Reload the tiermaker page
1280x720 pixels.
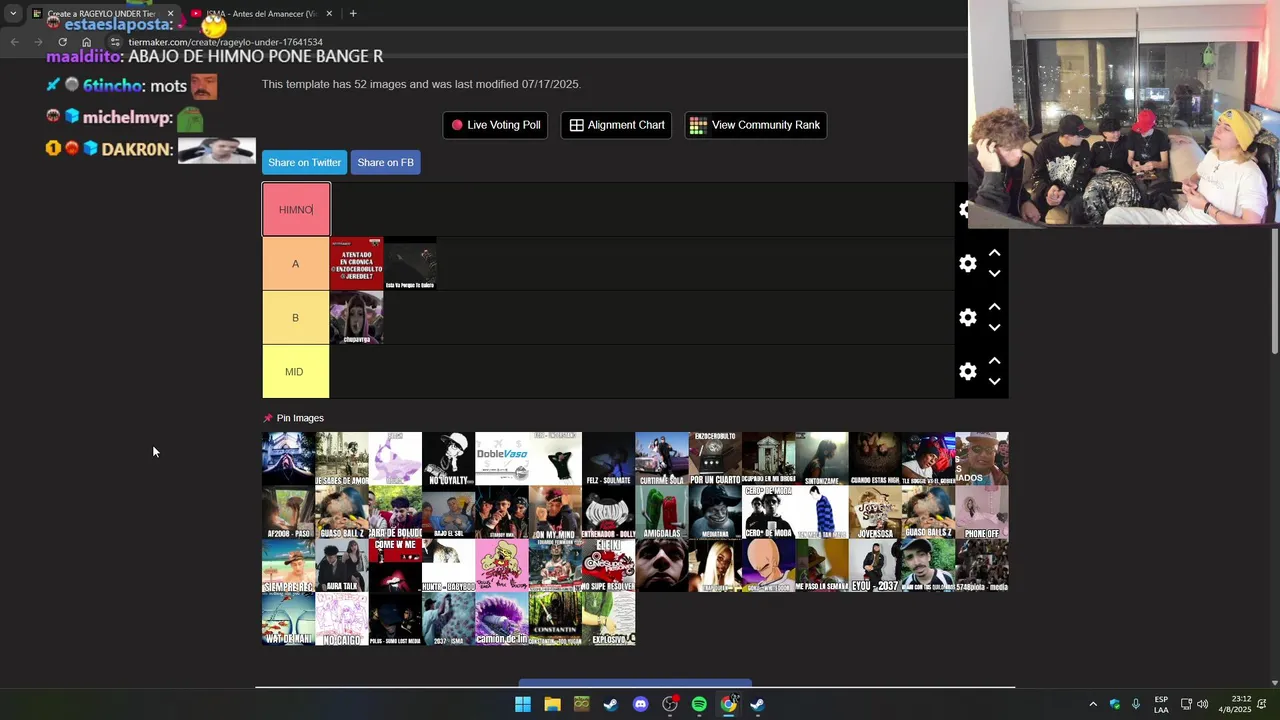click(x=62, y=42)
